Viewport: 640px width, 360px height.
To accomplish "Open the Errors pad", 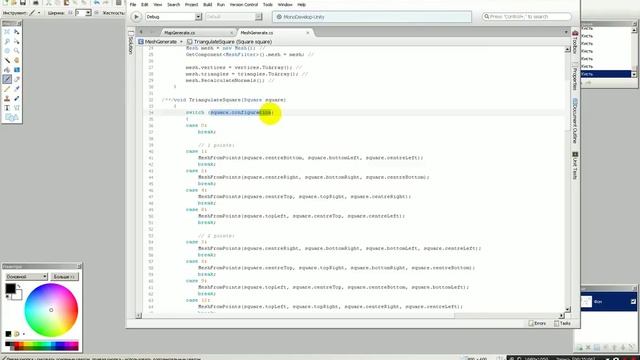I will [x=537, y=323].
